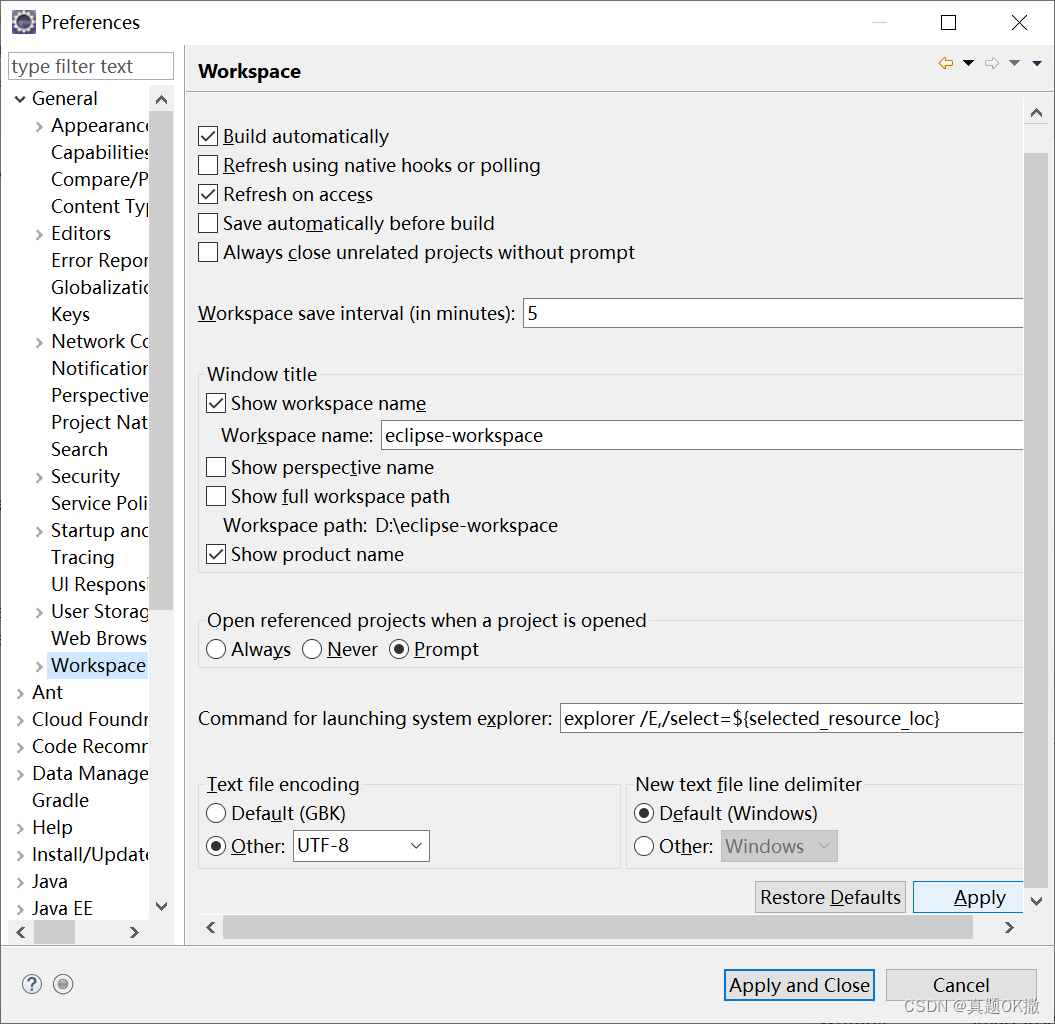1055x1024 pixels.
Task: Select Gradle in preferences tree
Action: [x=61, y=800]
